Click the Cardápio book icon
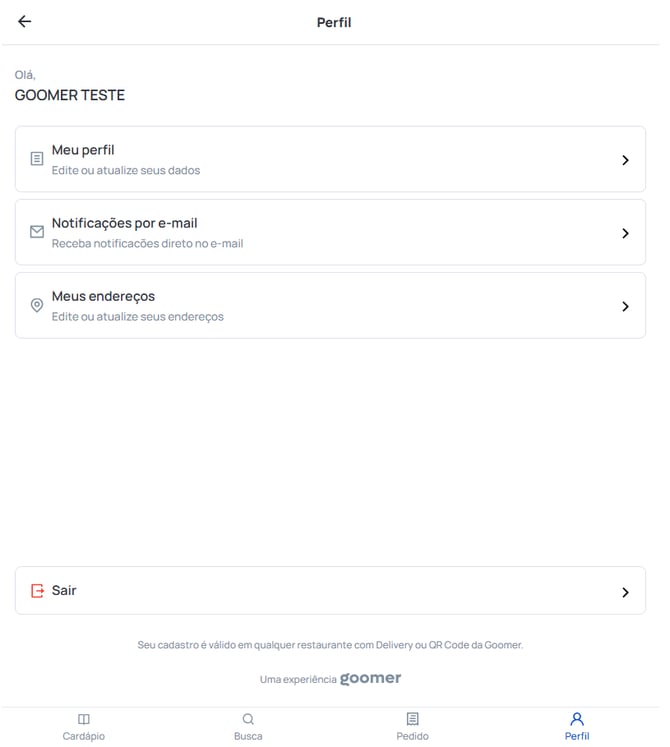Screen dimensions: 670x747 point(84,719)
